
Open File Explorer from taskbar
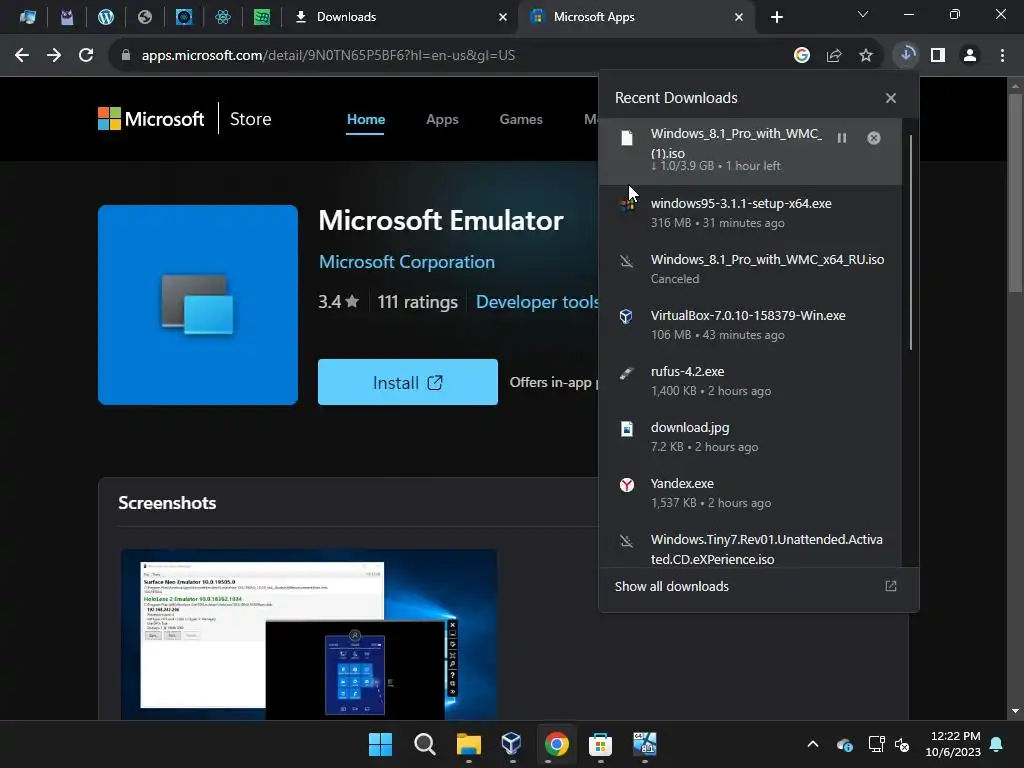tap(469, 744)
